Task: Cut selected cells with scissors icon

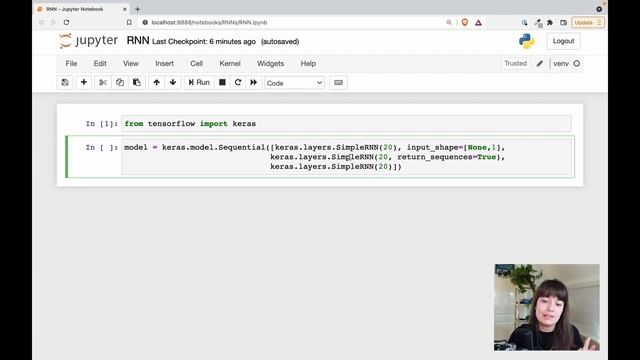Action: (x=103, y=82)
